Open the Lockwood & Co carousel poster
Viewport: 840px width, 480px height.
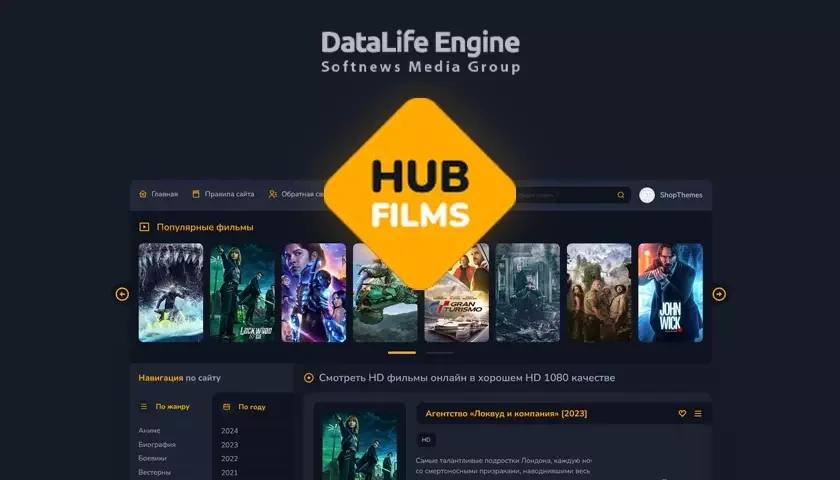242,292
